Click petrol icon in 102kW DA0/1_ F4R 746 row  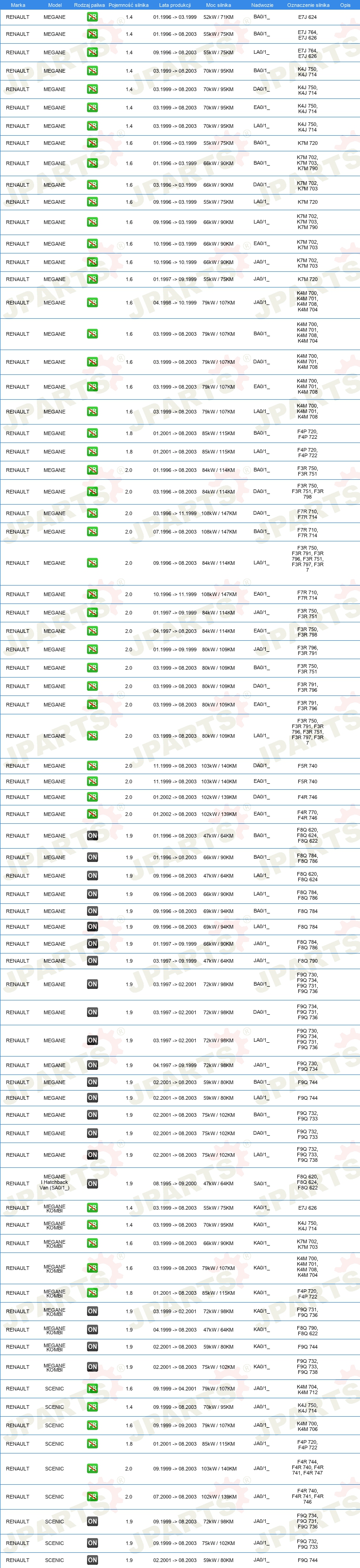(x=92, y=798)
